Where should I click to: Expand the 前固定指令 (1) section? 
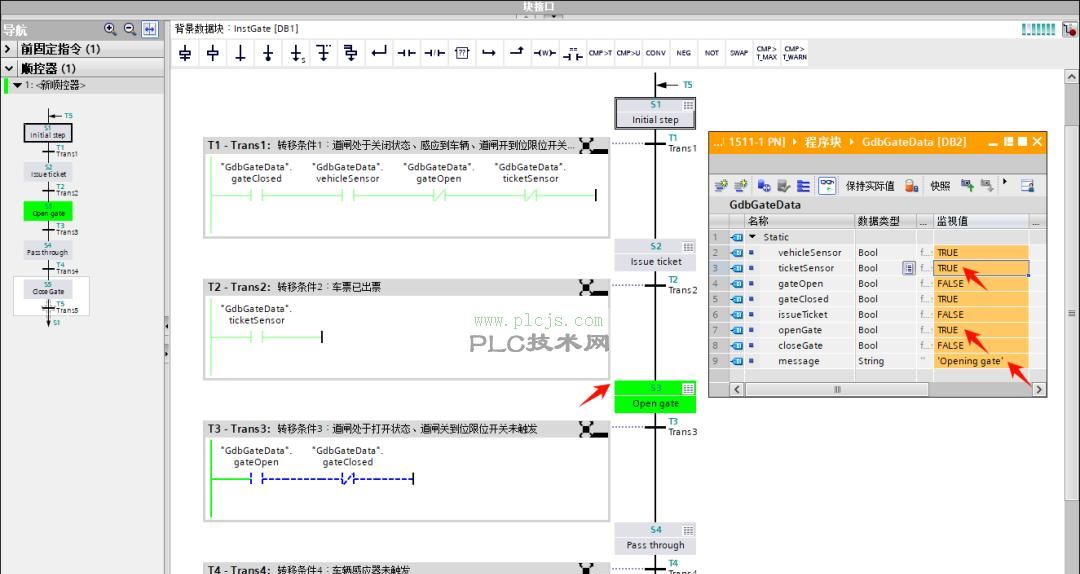tap(8, 49)
